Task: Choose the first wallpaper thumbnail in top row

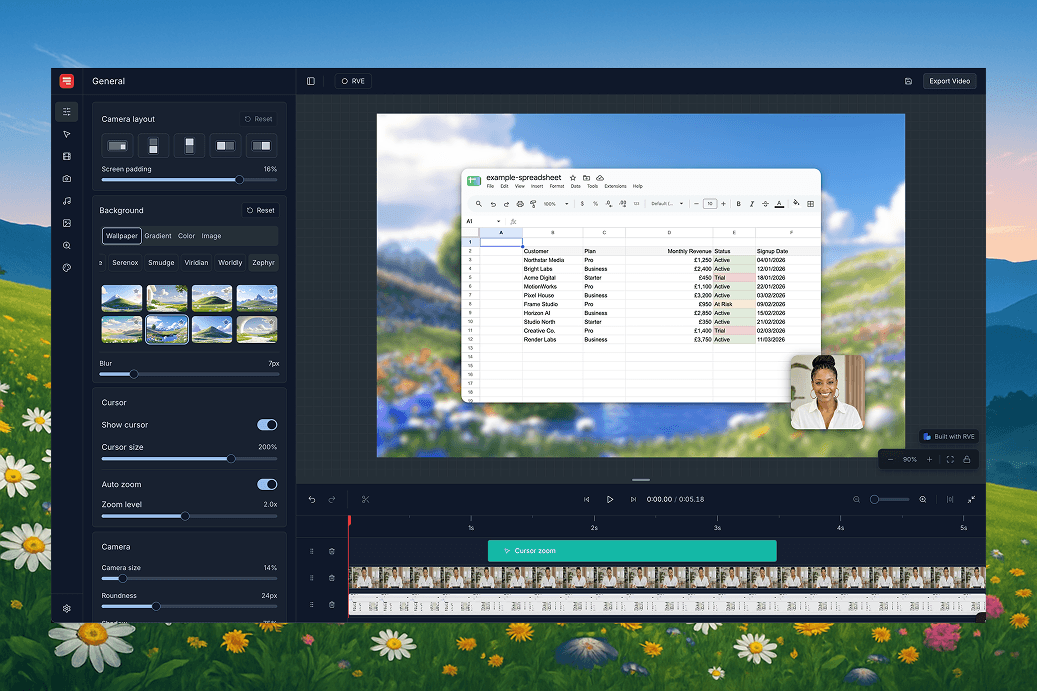Action: pyautogui.click(x=122, y=298)
